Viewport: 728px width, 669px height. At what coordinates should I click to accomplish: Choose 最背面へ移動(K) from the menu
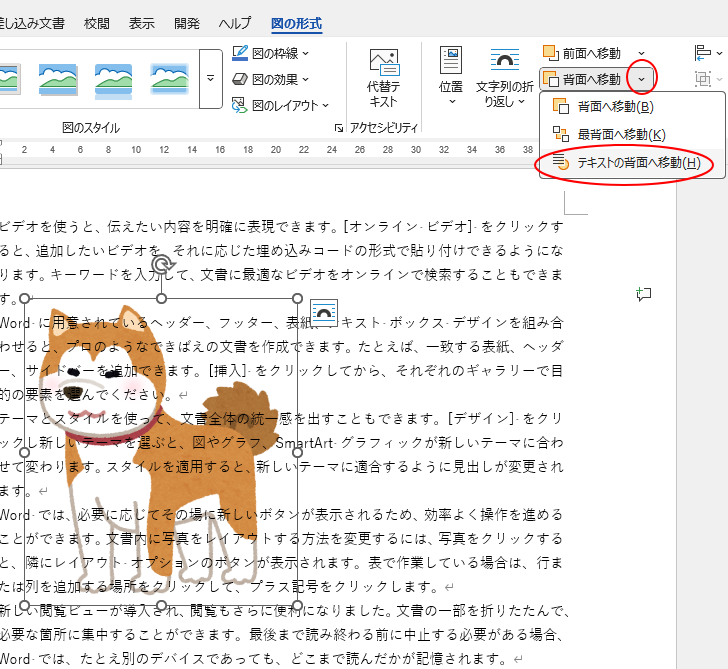tap(620, 135)
